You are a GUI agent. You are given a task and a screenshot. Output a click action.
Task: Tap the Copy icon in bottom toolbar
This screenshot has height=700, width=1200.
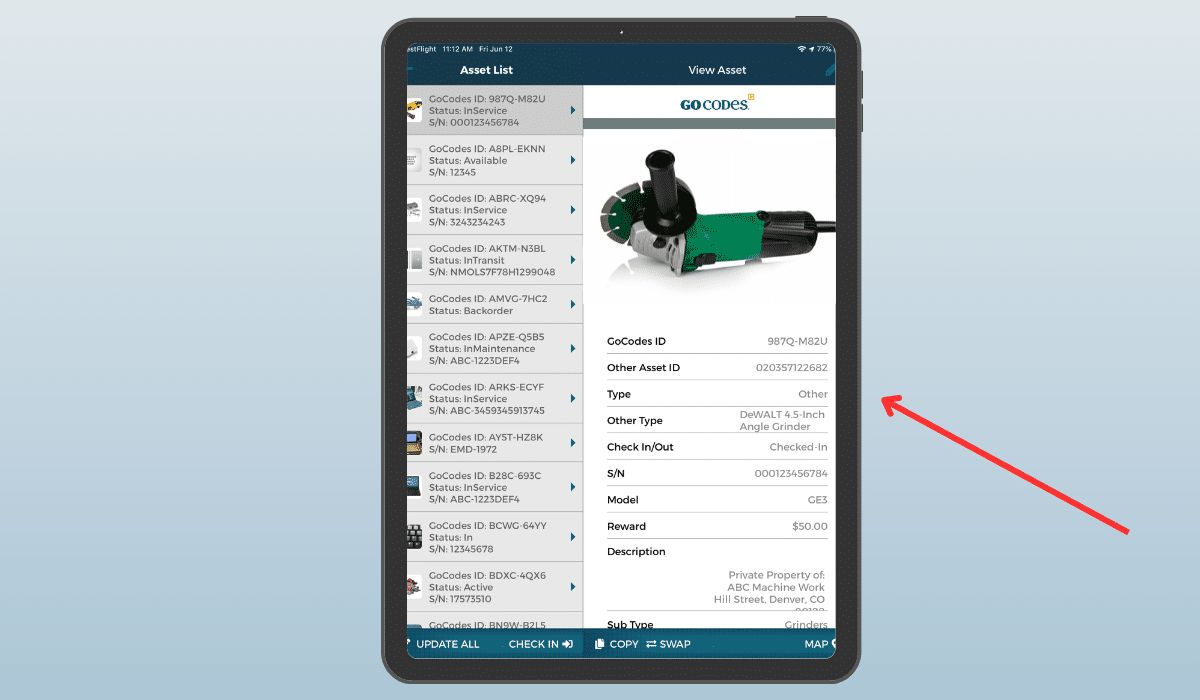click(600, 645)
